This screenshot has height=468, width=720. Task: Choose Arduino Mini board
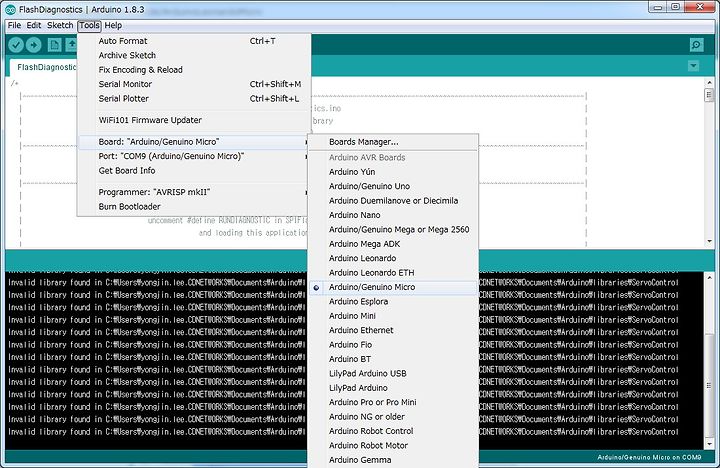[393, 316]
